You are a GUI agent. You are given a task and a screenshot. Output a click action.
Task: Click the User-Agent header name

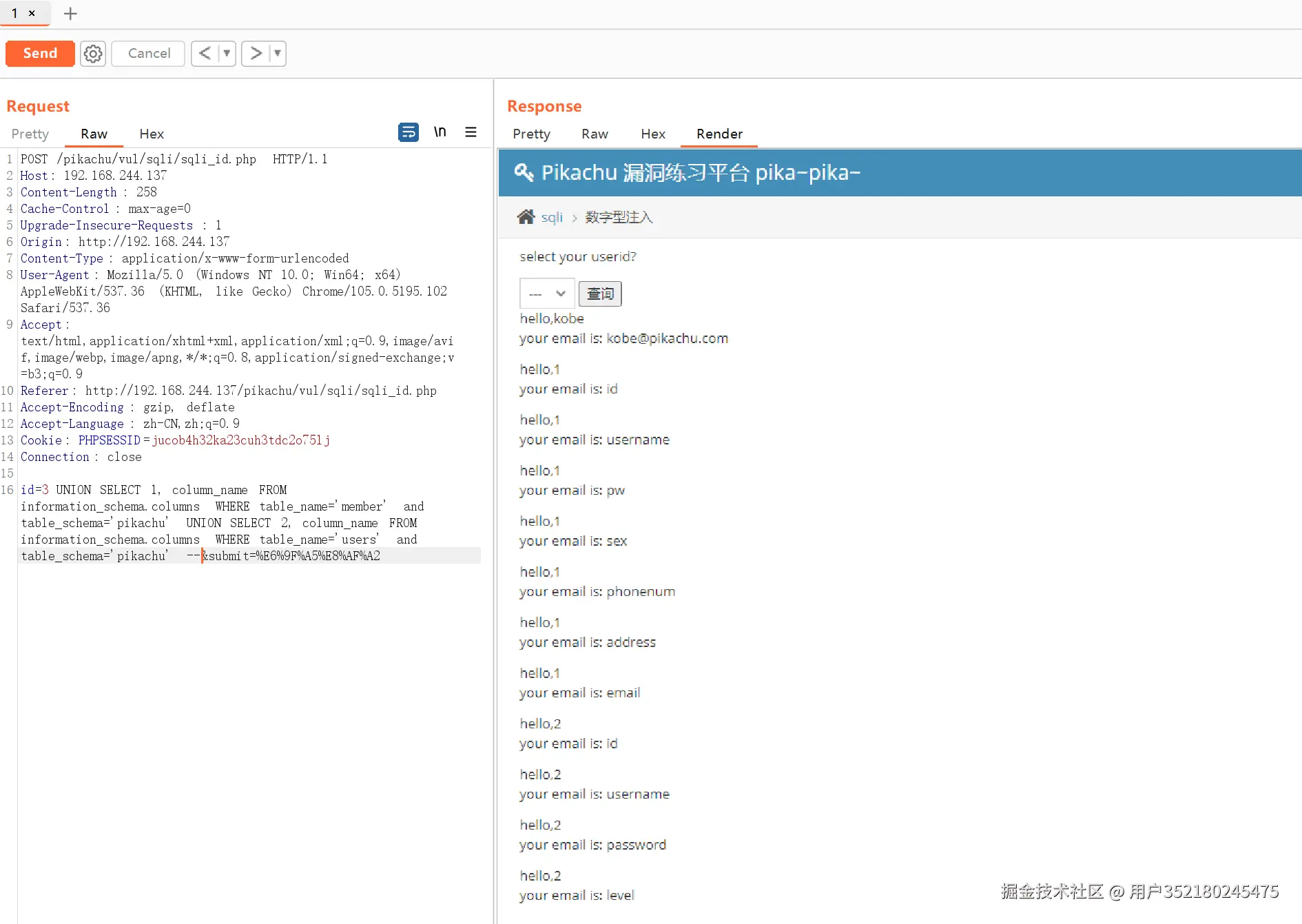pos(55,275)
